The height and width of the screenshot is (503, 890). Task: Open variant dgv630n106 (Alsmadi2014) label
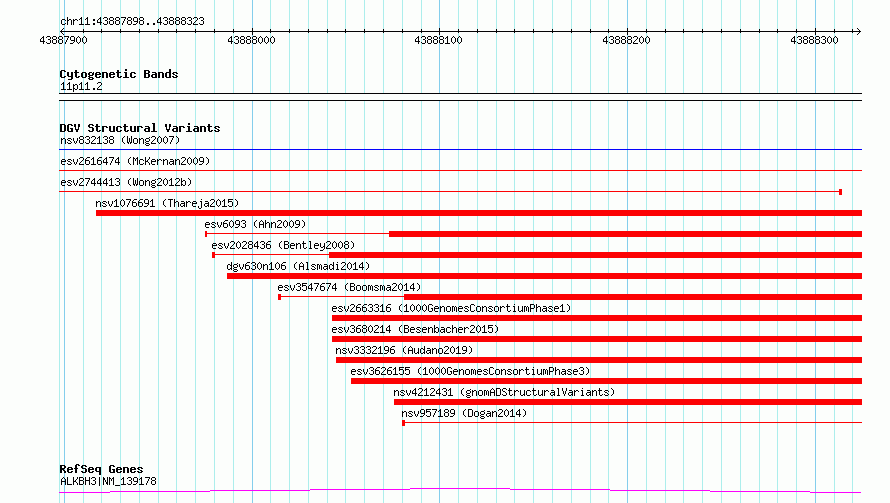[x=298, y=266]
